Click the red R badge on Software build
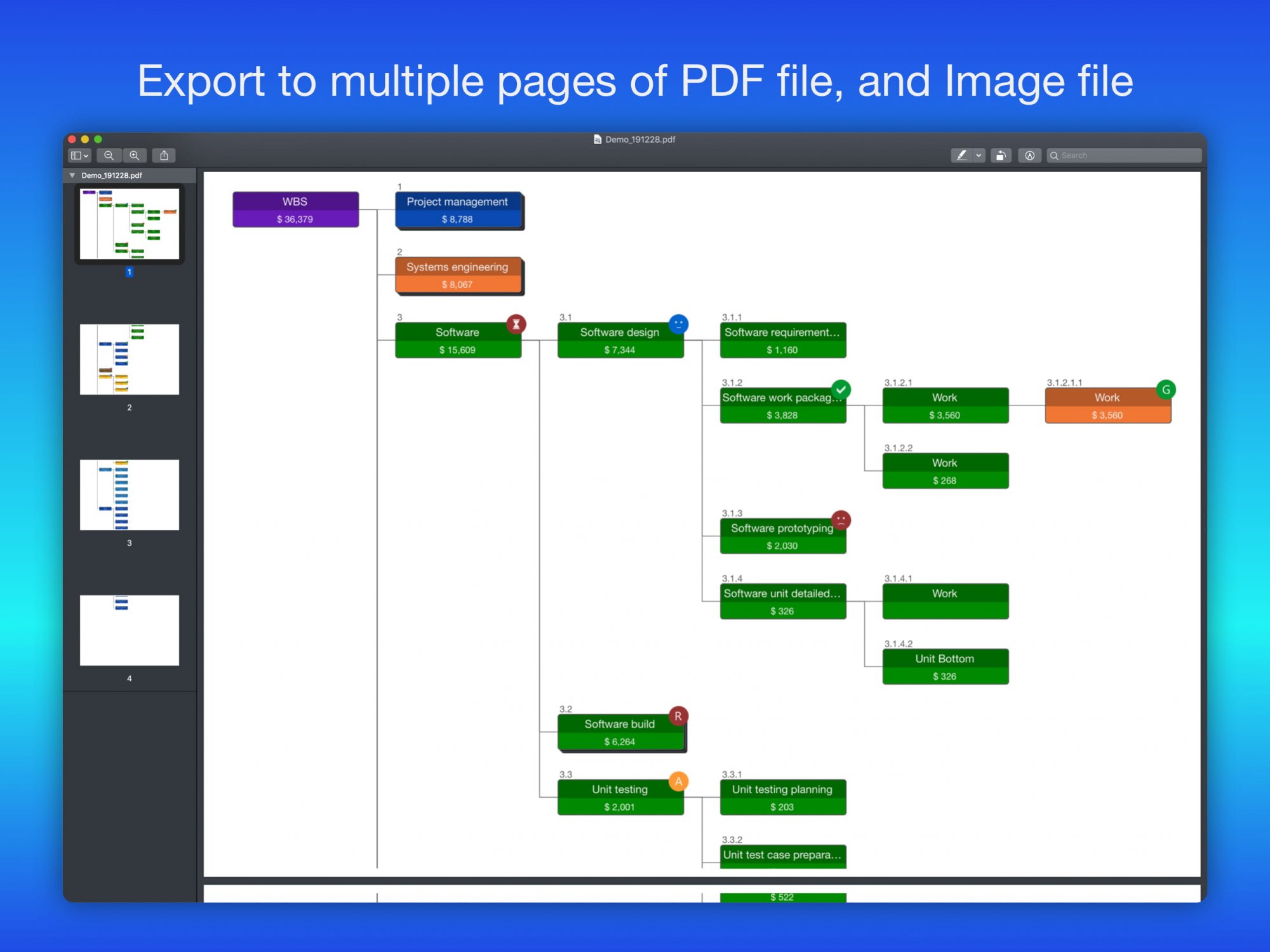The width and height of the screenshot is (1270, 952). point(678,717)
